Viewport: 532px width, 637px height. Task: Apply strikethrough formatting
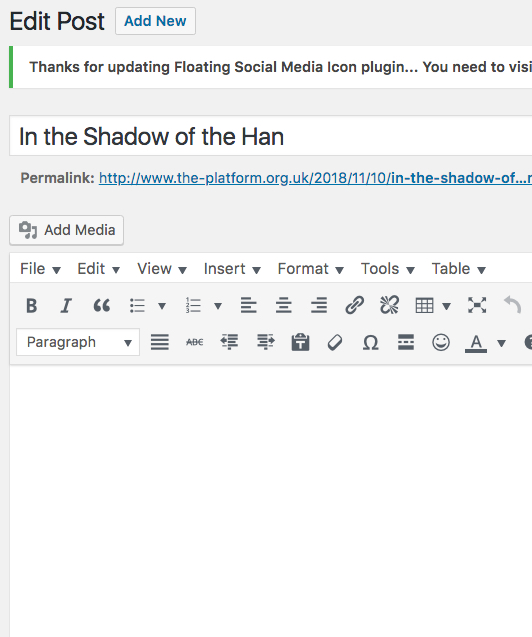click(x=195, y=342)
